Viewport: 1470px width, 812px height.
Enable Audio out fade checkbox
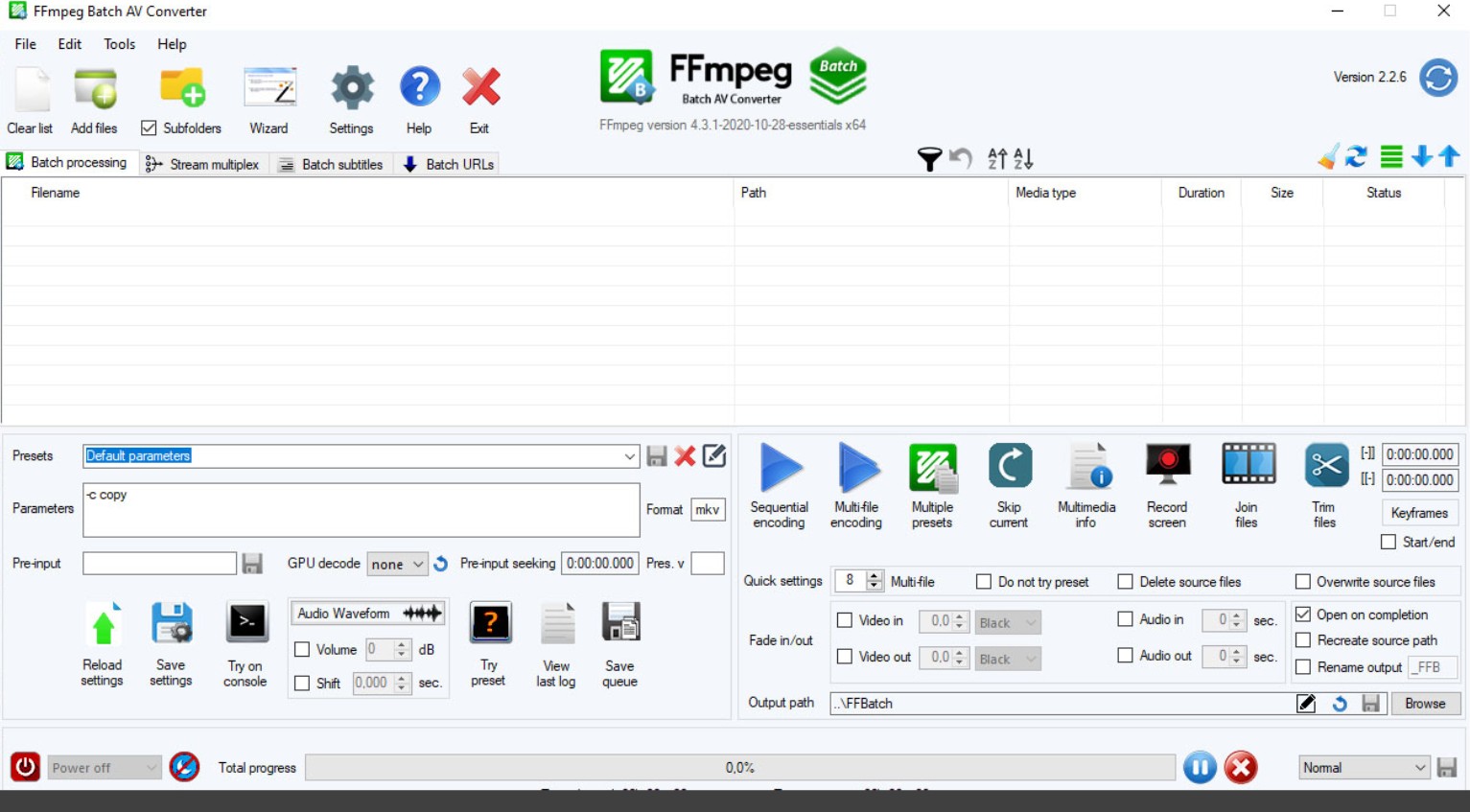coord(1126,657)
